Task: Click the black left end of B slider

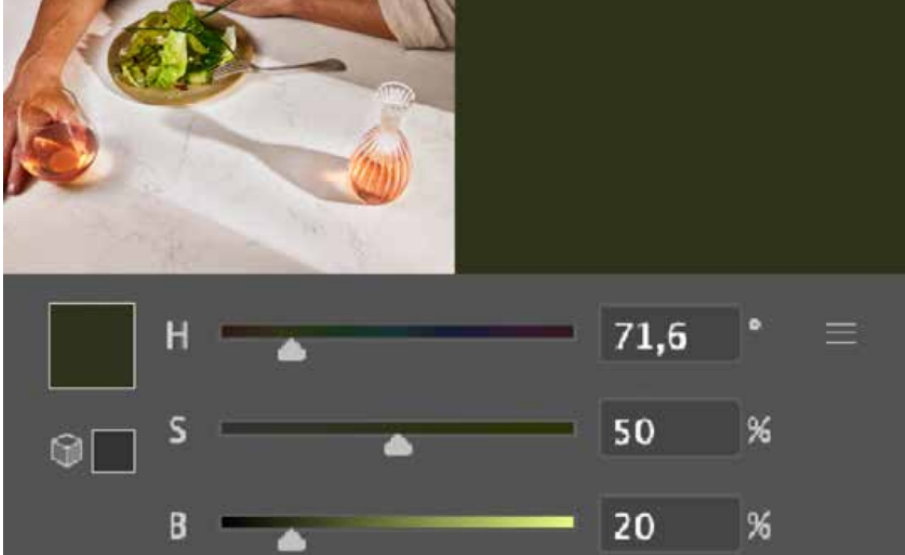Action: [x=231, y=522]
